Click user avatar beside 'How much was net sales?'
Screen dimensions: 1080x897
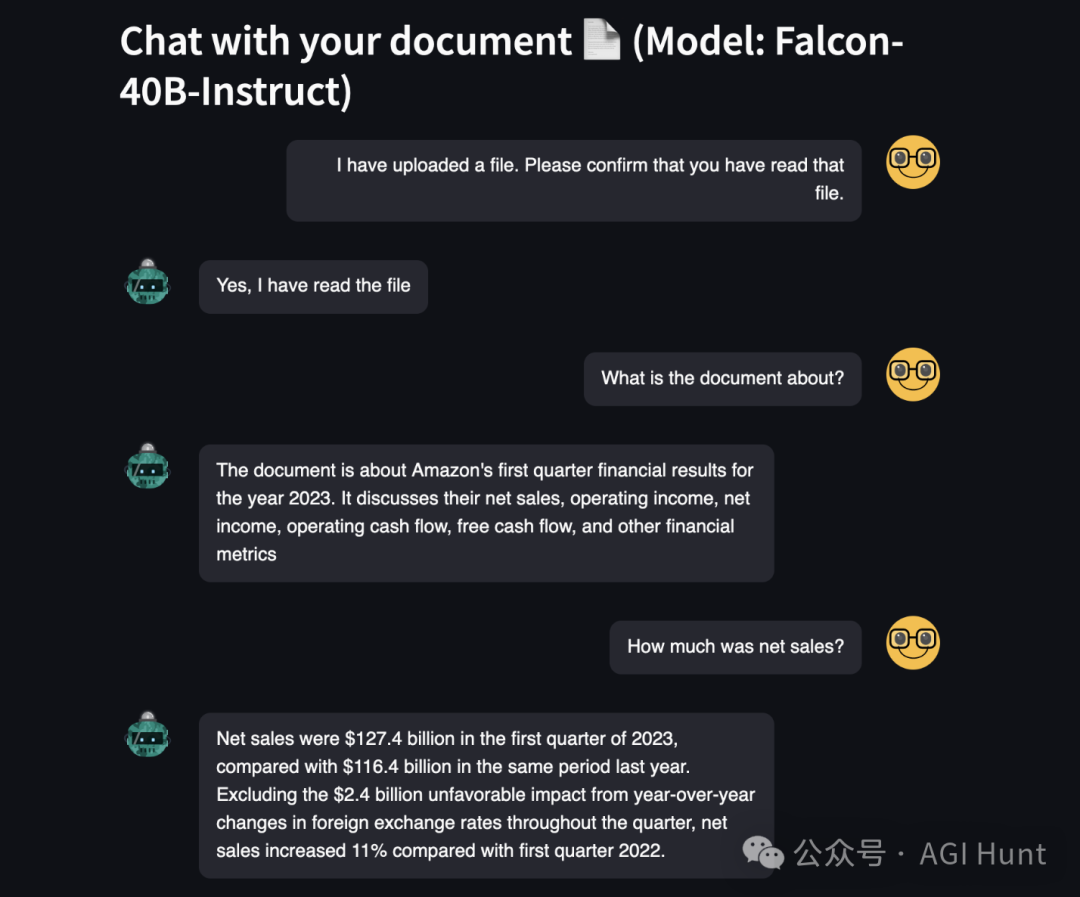click(x=912, y=642)
